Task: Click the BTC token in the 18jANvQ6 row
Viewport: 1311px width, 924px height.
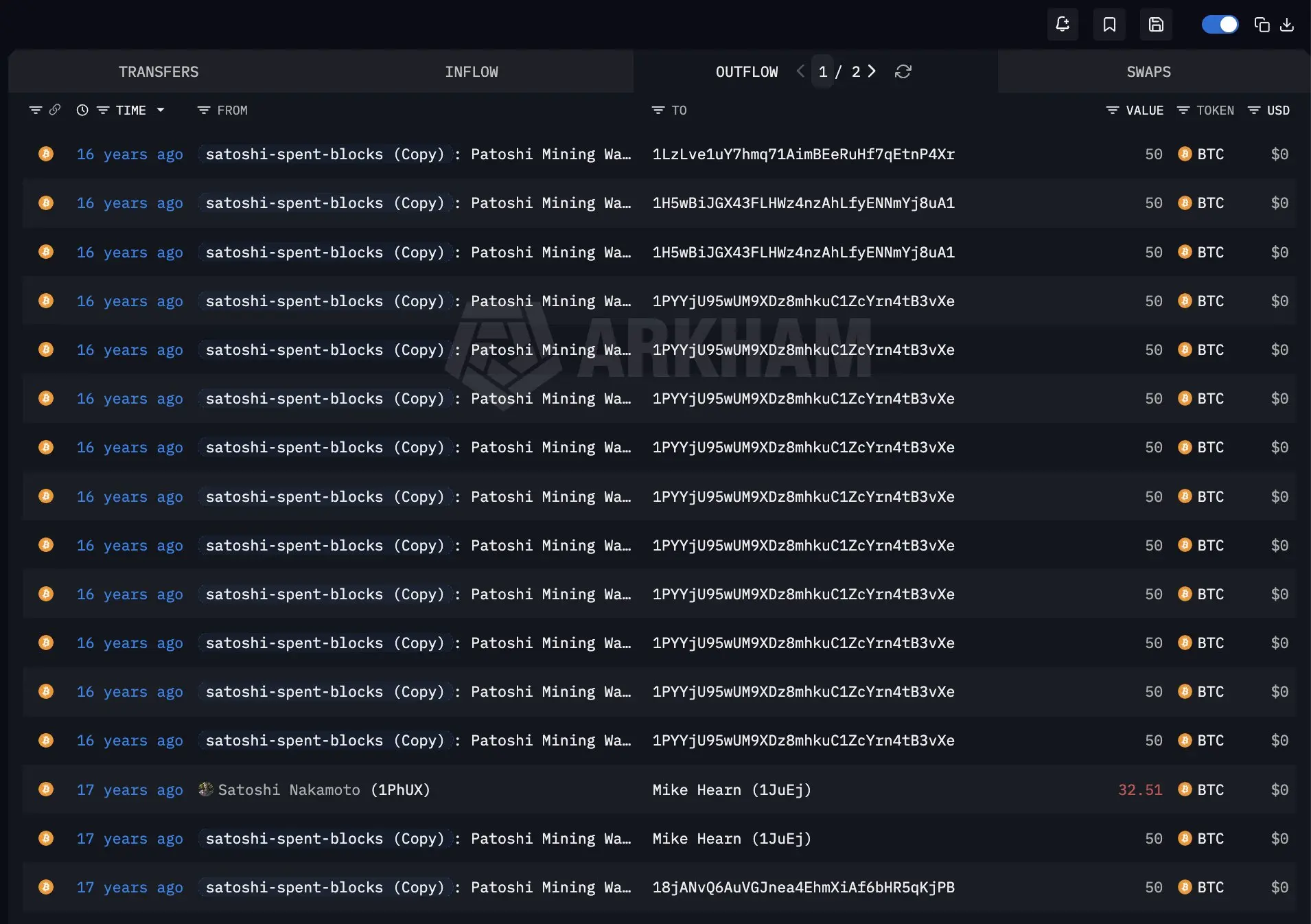Action: pos(1211,887)
